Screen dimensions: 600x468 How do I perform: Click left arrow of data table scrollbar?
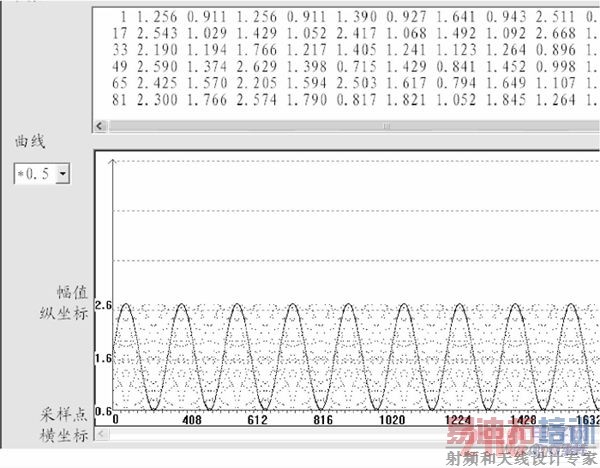pyautogui.click(x=100, y=126)
